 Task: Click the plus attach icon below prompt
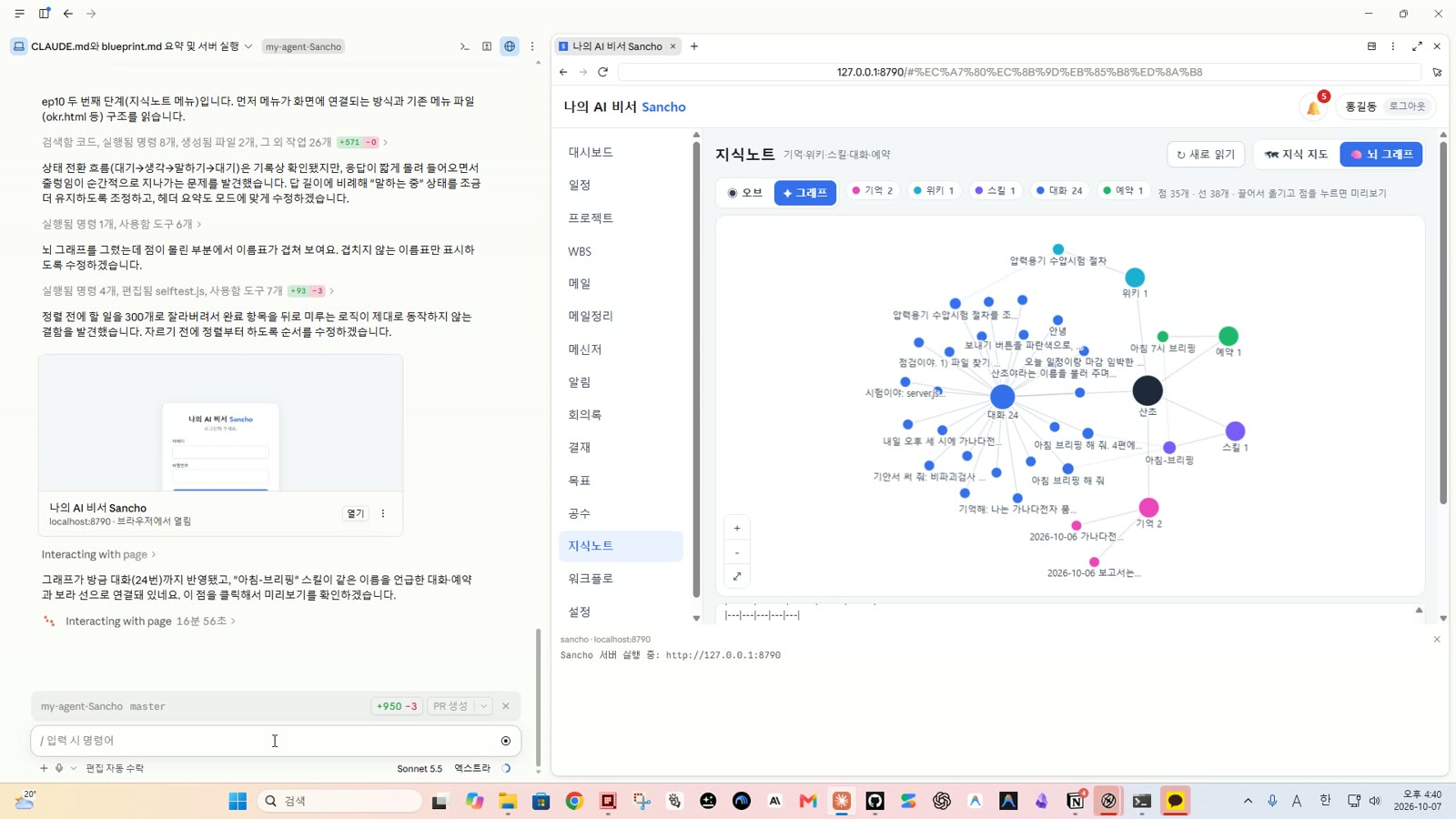pos(44,768)
